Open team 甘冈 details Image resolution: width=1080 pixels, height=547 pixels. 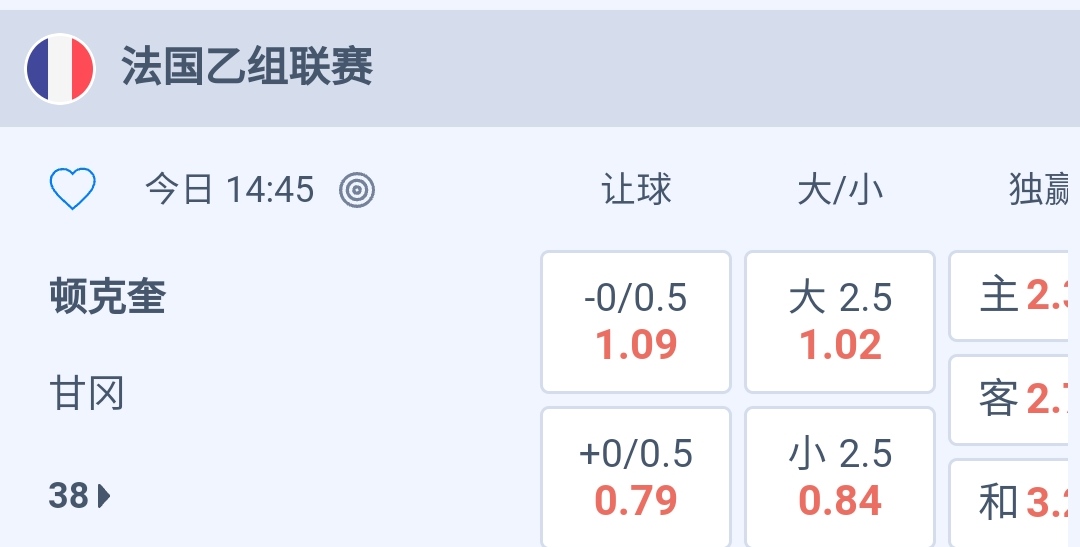click(87, 394)
